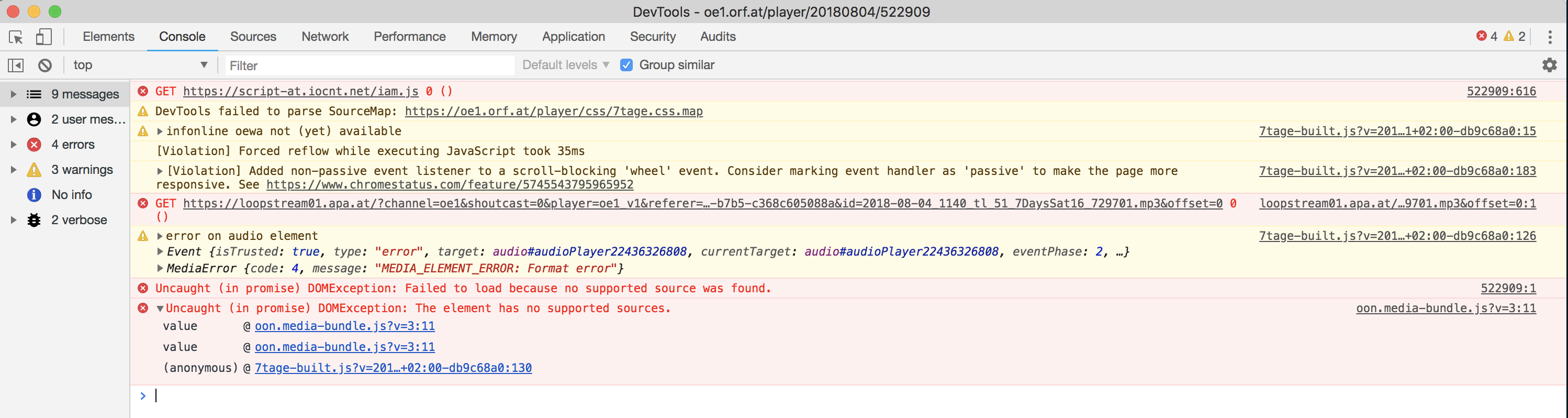
Task: Hide the console sidebar panel icon
Action: 16,65
